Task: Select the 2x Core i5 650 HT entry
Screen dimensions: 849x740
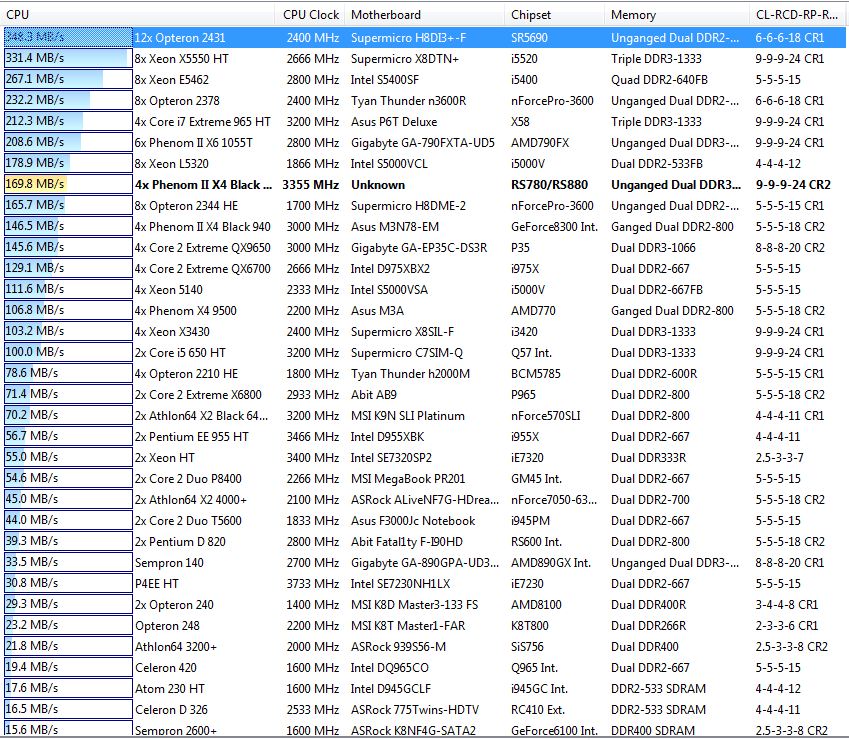Action: (x=181, y=352)
